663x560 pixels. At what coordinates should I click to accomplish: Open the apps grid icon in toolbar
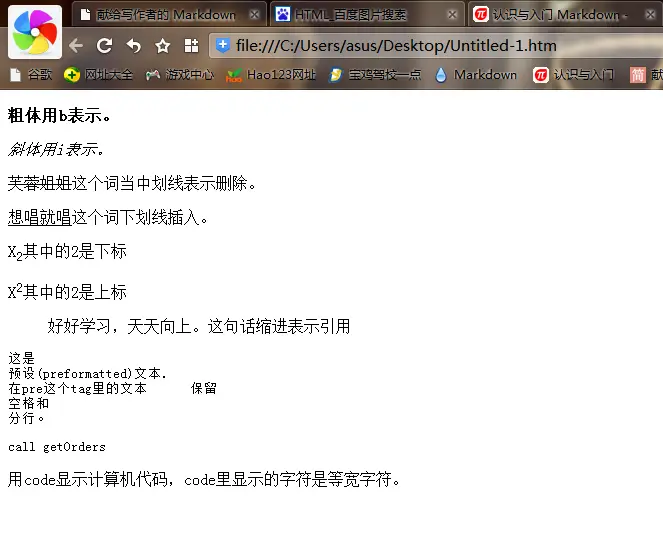click(192, 46)
